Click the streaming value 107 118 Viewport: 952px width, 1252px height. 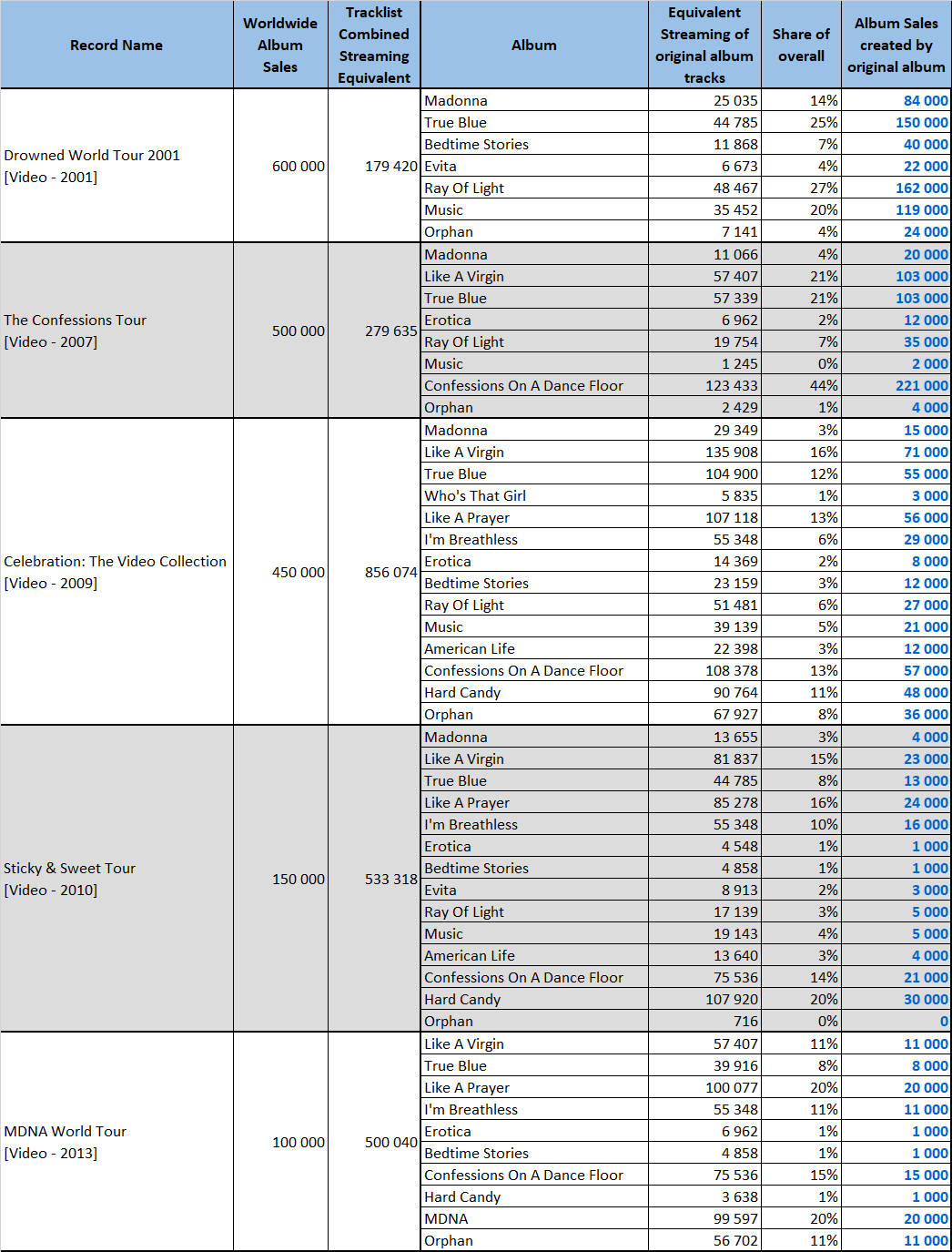tap(704, 517)
